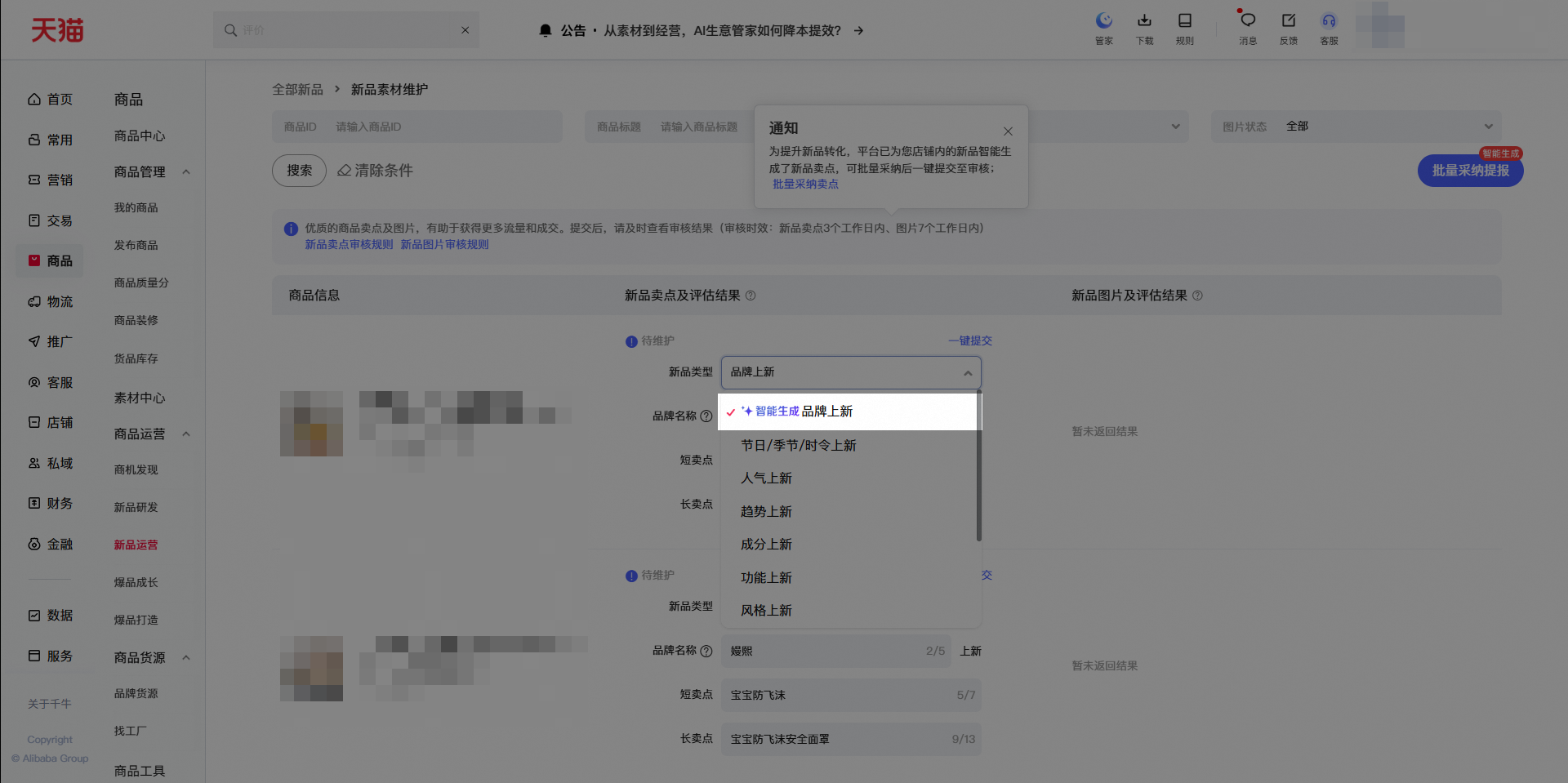
Task: Edit the 长卖点 field 宝宝防飞沫安全面罩
Action: (851, 739)
